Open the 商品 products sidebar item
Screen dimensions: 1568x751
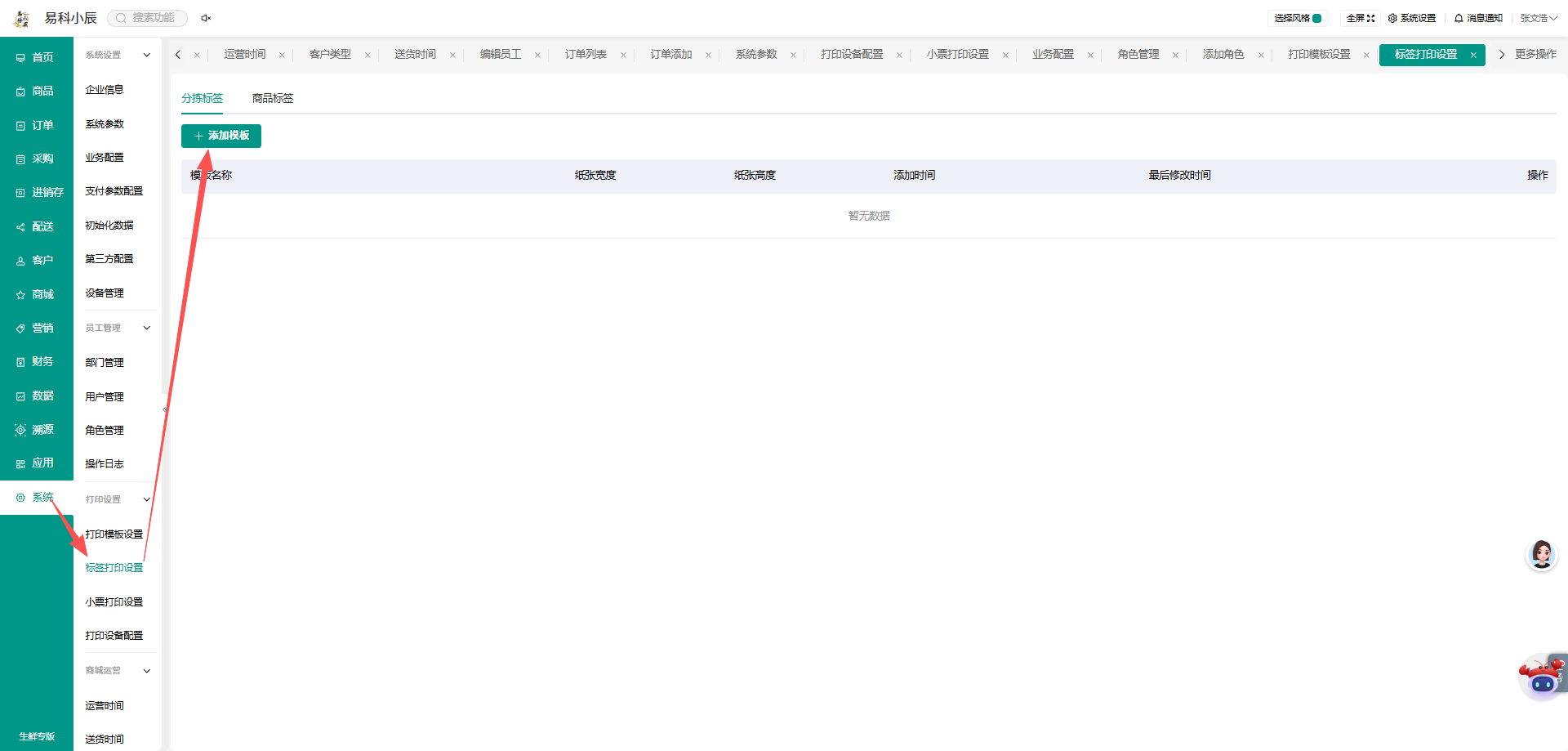coord(36,91)
